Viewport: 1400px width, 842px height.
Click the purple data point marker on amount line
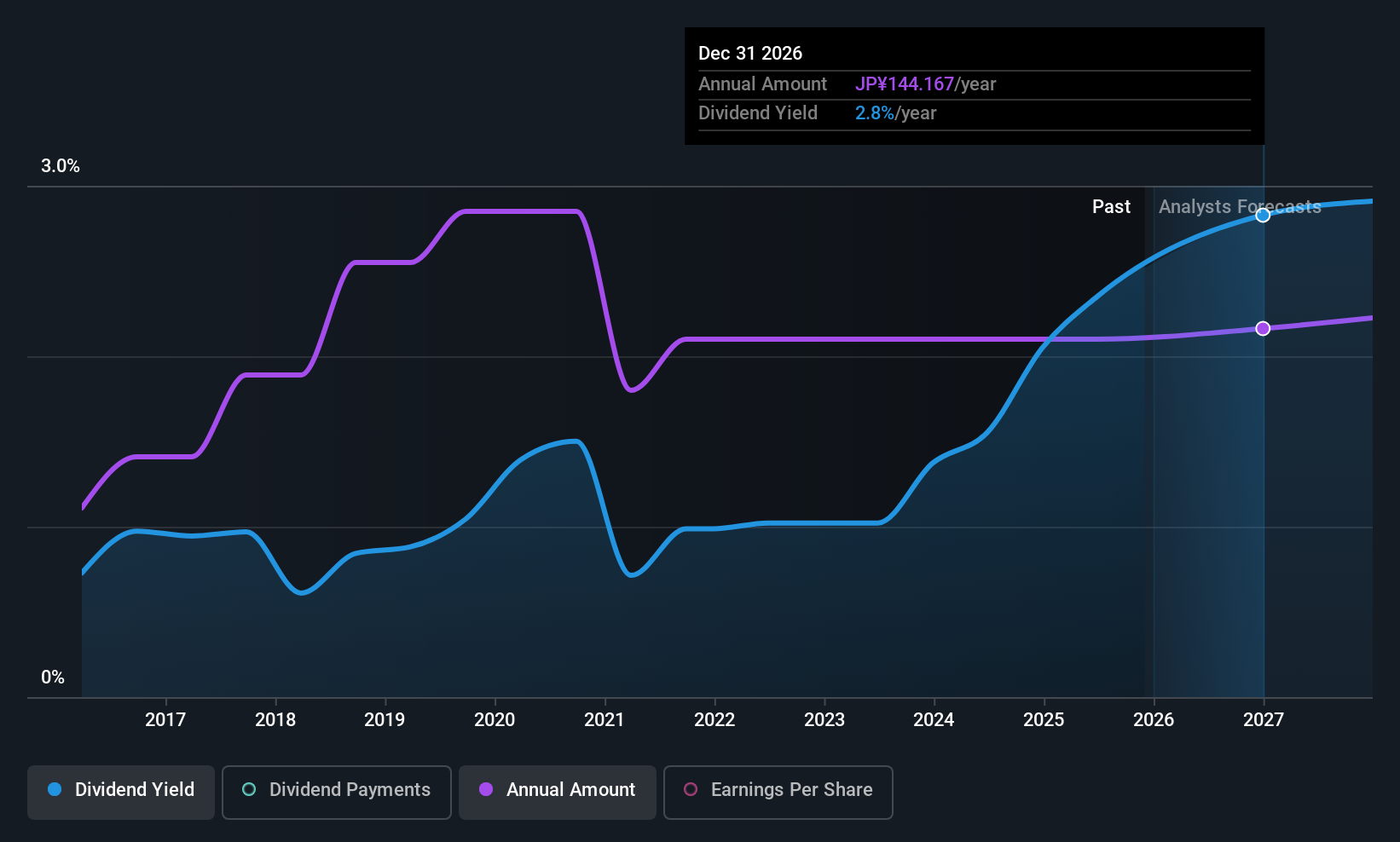[x=1263, y=329]
